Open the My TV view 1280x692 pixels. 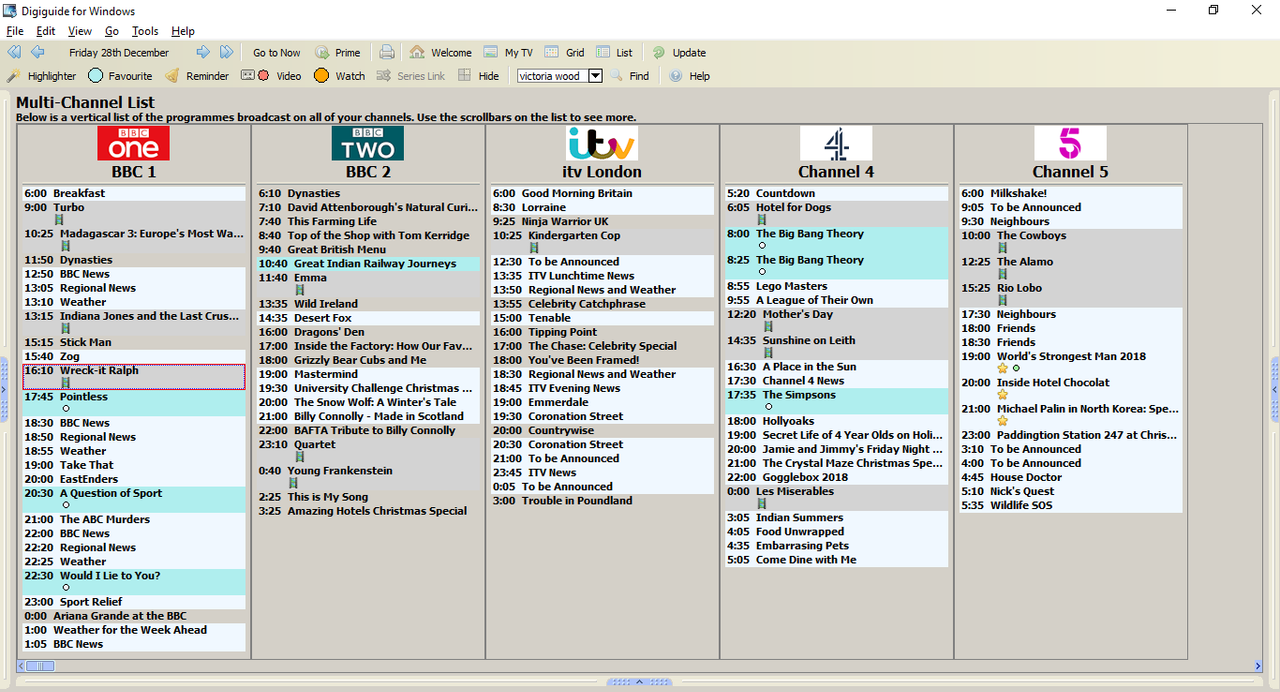tap(508, 53)
